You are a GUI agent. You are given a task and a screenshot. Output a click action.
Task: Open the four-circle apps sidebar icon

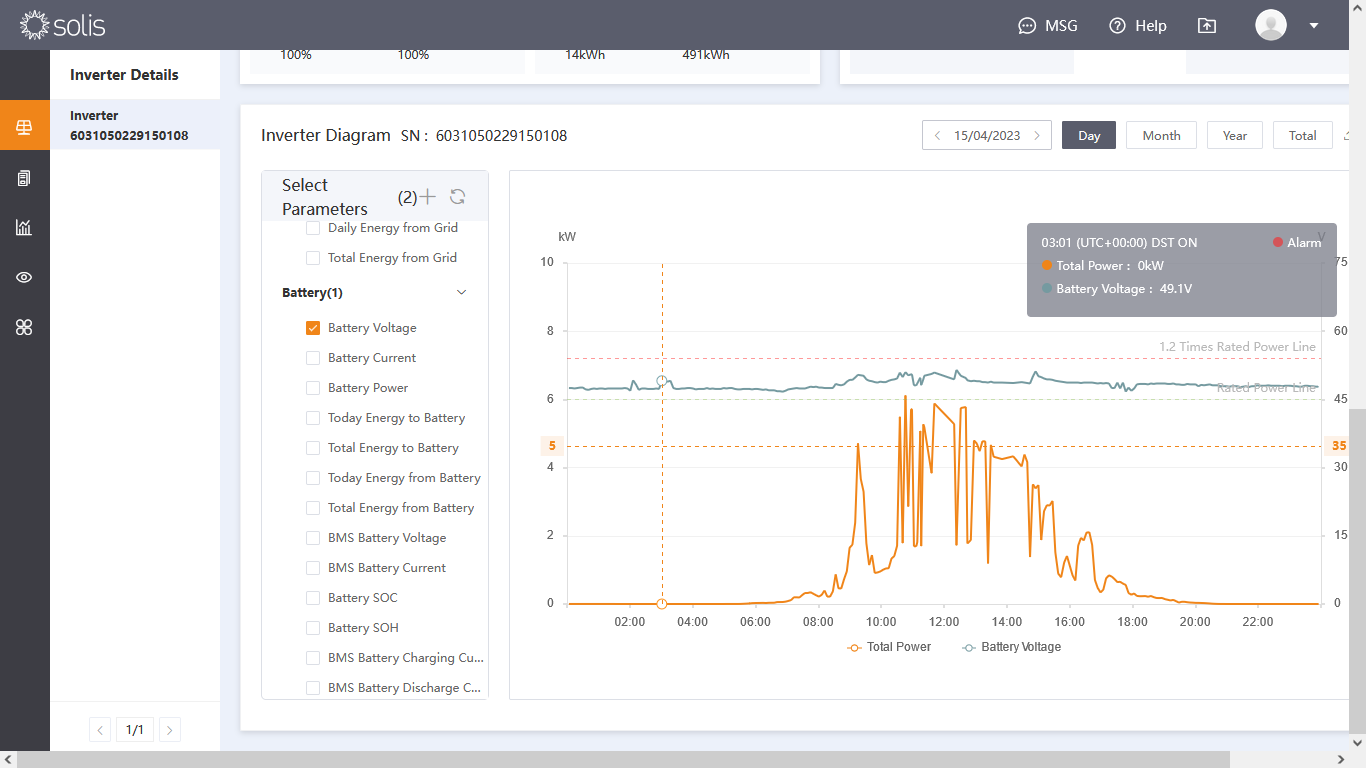pos(25,328)
